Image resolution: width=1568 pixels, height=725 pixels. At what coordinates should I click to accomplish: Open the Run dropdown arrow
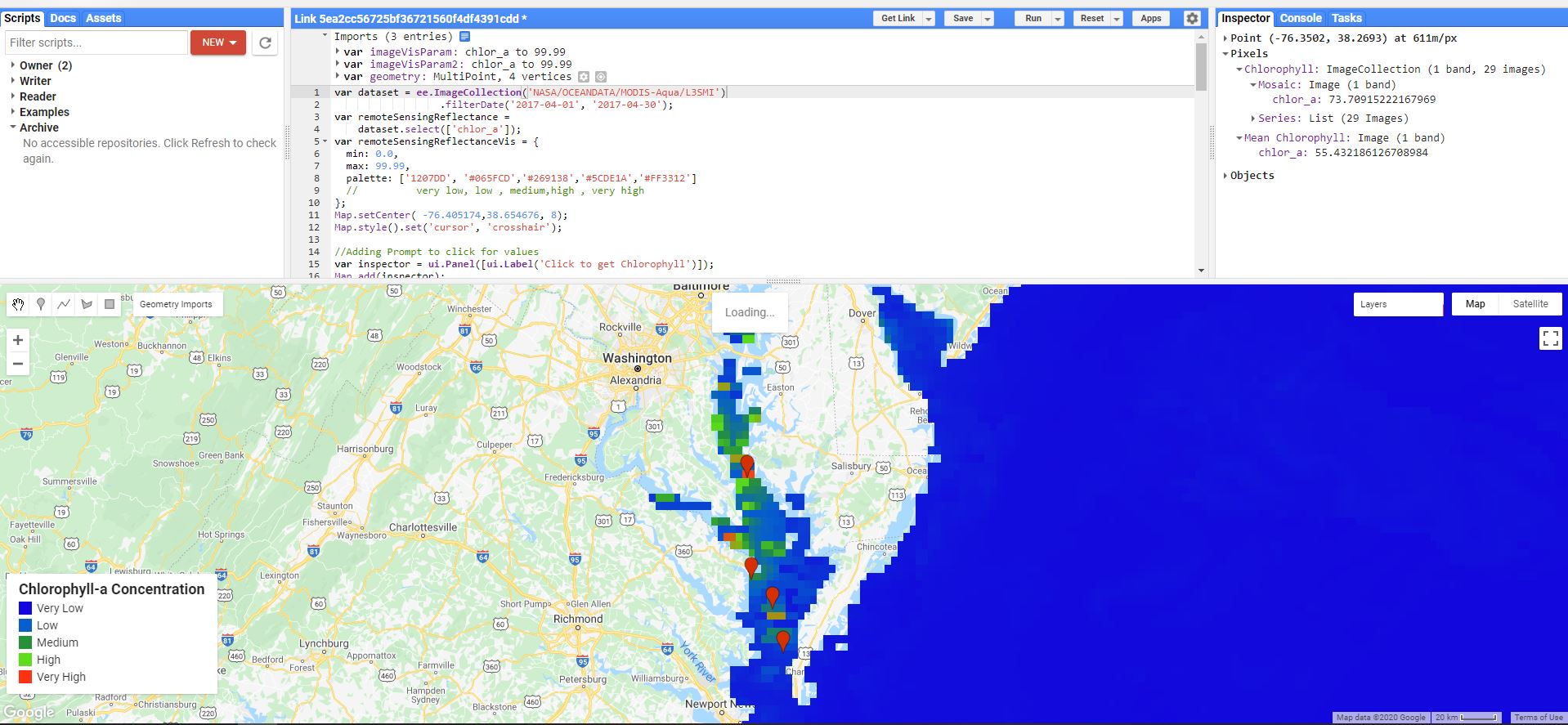1057,18
